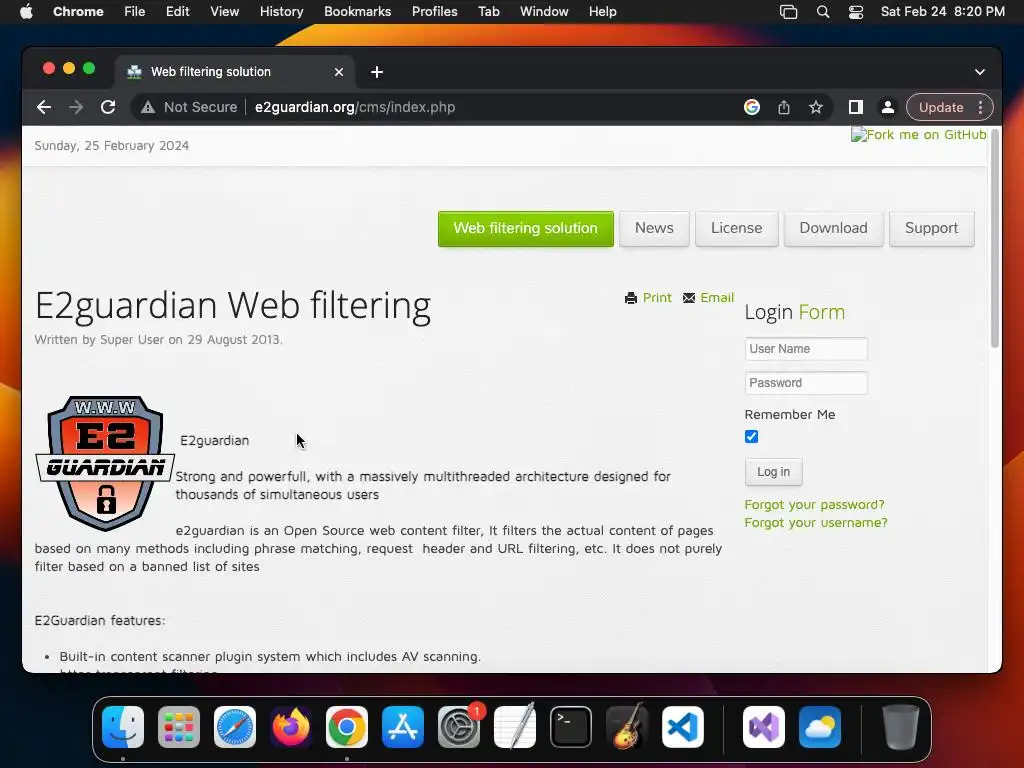Open System Settings from the dock
1024x768 pixels.
point(458,727)
